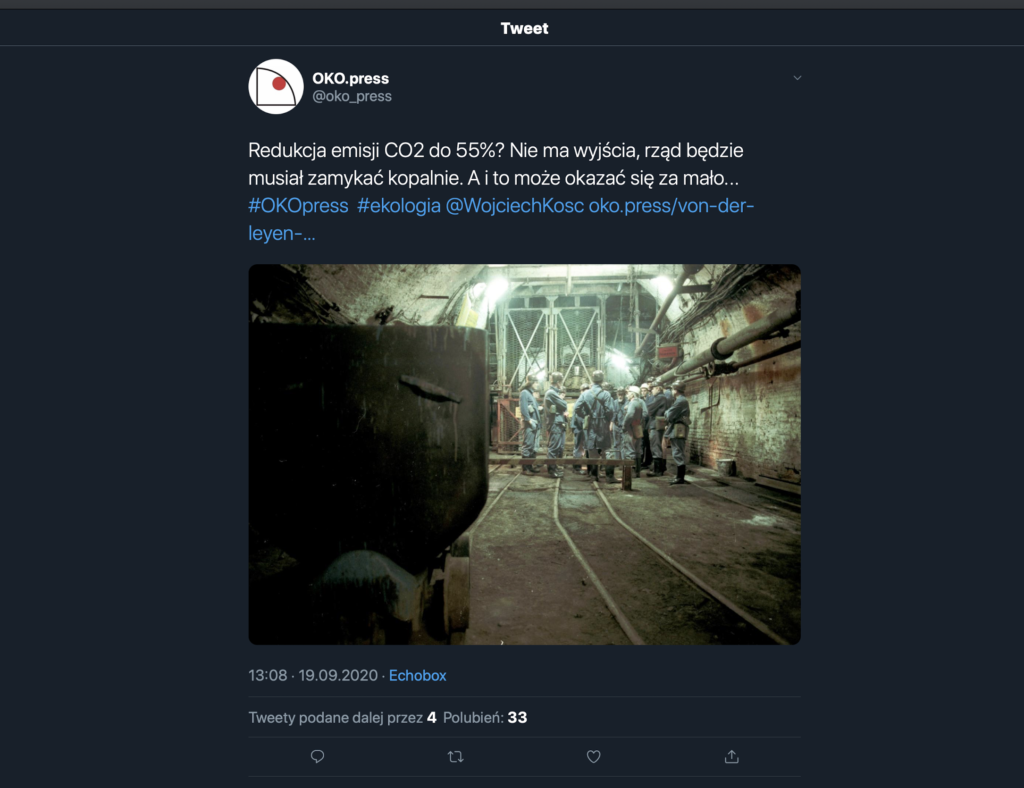Expand the tweet options chevron menu

pos(797,78)
